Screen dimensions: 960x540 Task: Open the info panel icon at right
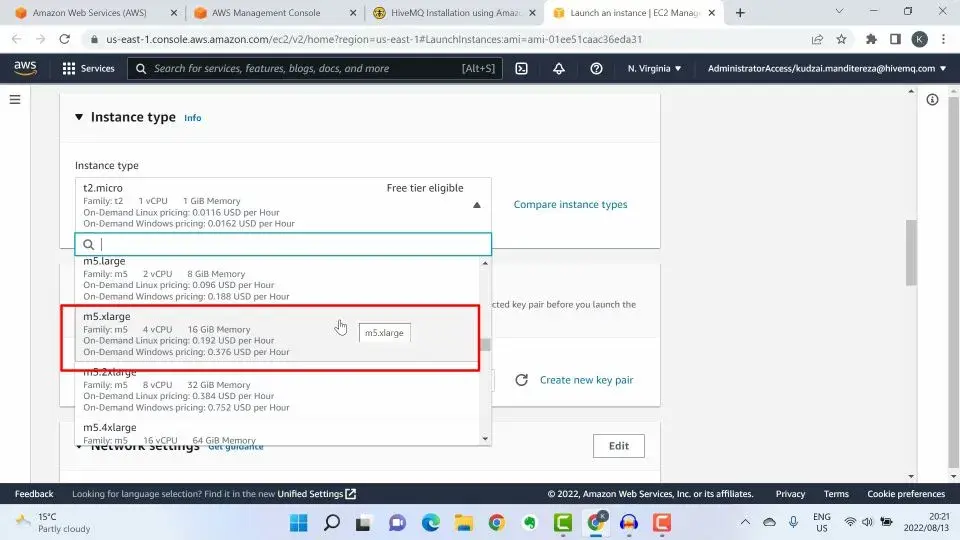(x=932, y=100)
